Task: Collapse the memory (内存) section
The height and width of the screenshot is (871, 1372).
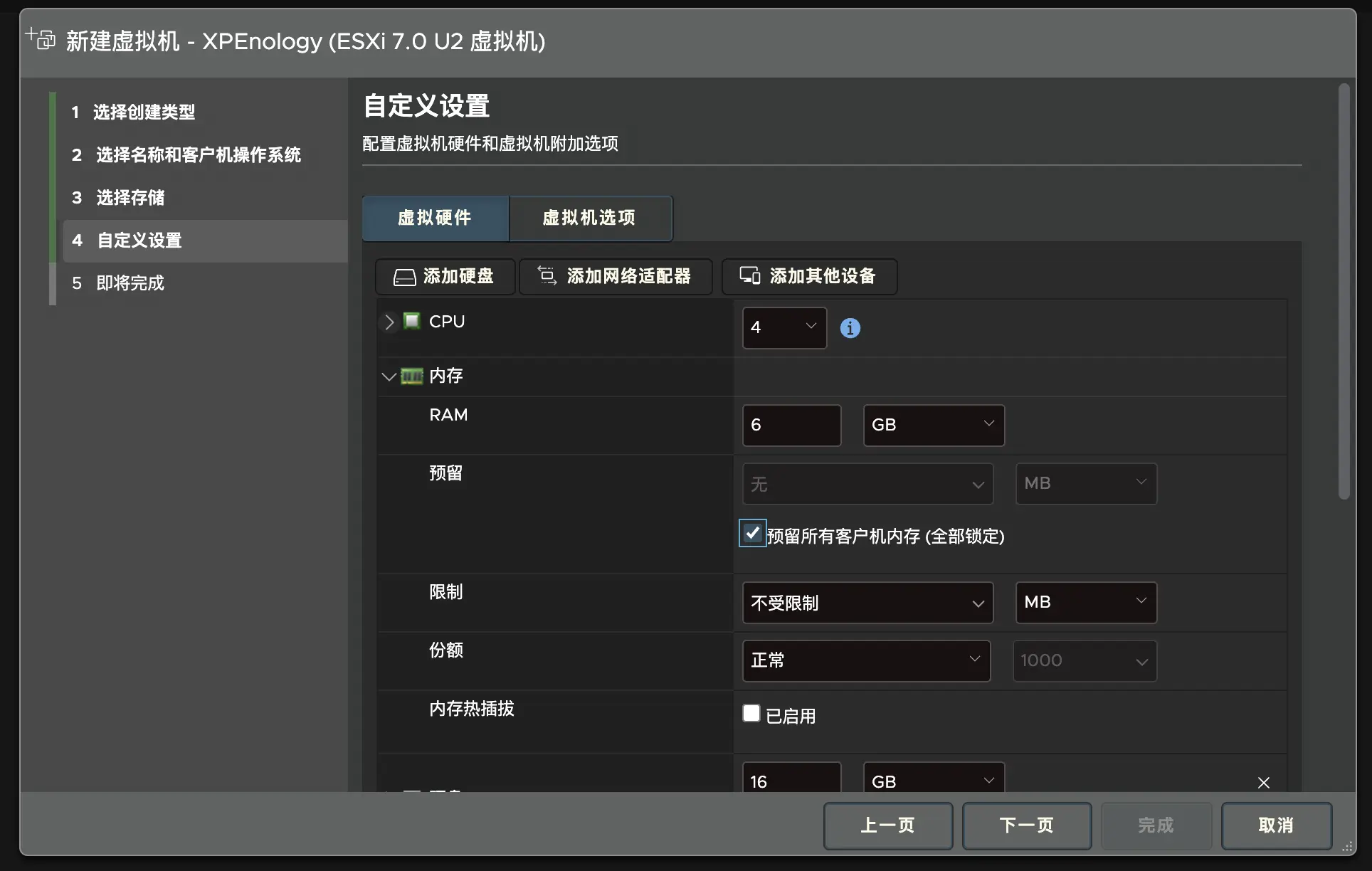Action: (389, 376)
